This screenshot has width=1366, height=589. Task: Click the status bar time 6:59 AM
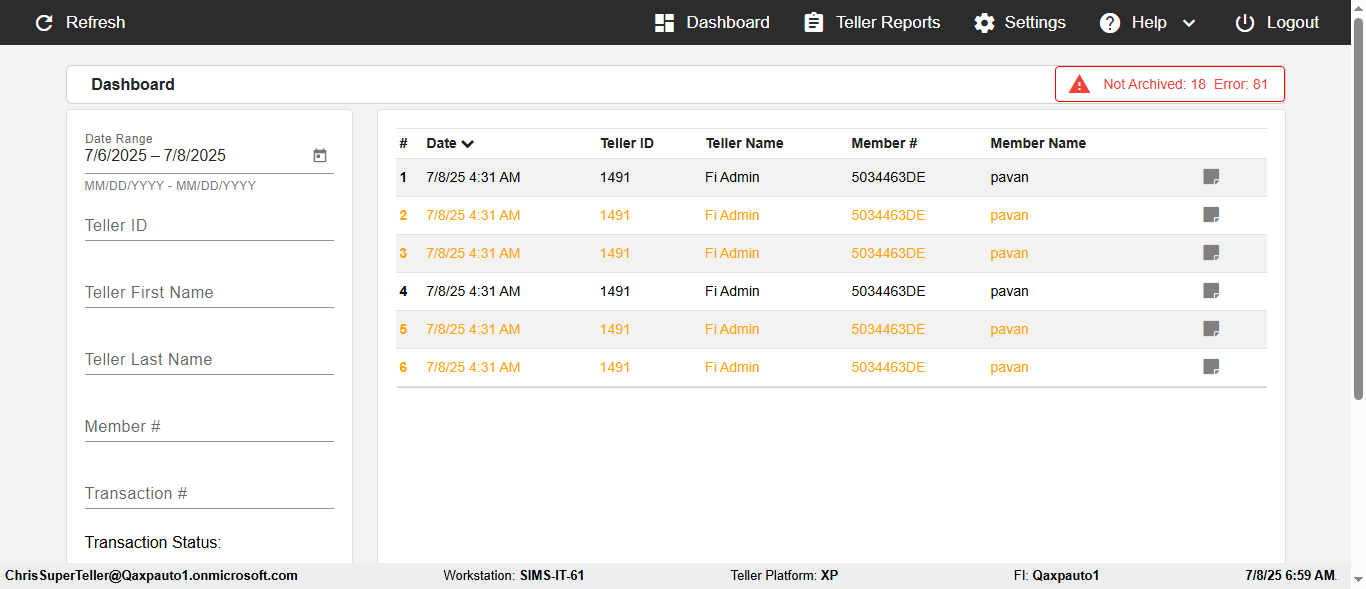[x=1291, y=575]
